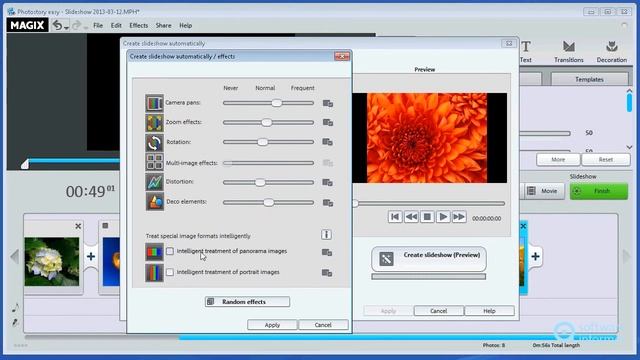Click the MAGIX logo

[x=27, y=25]
